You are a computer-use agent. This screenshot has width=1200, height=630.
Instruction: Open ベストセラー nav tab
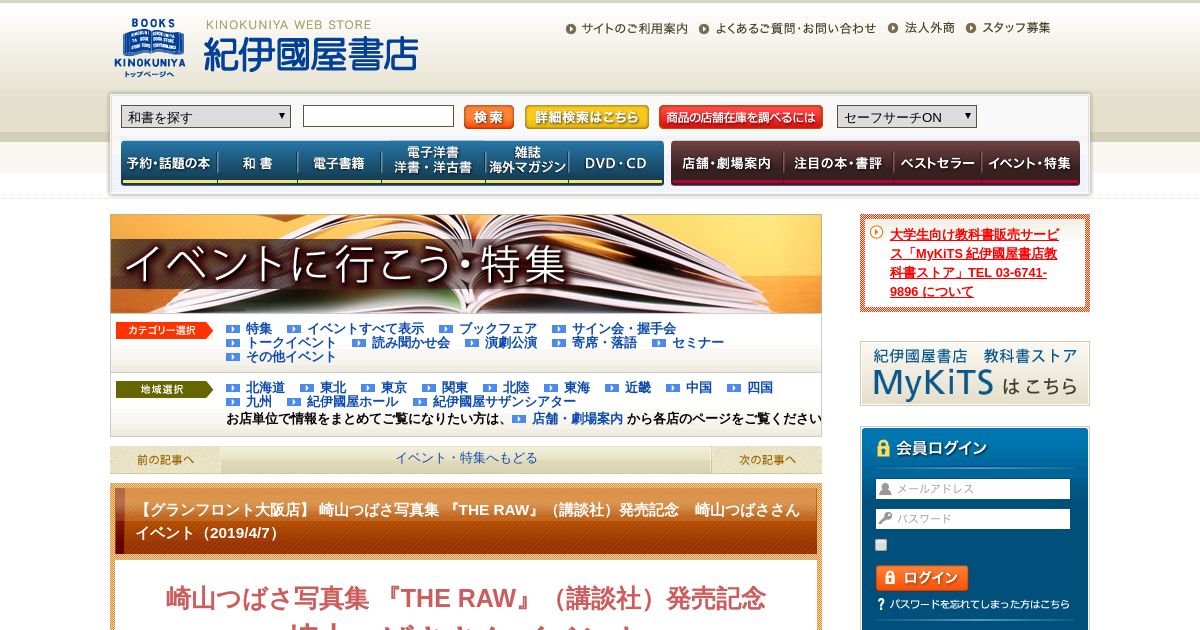coord(937,163)
